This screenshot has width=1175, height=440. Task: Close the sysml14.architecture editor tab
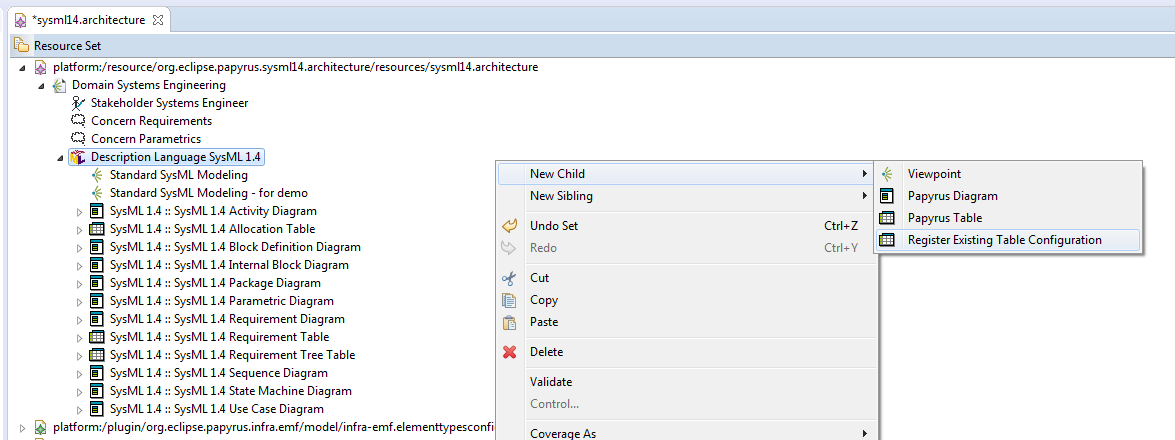pyautogui.click(x=158, y=19)
